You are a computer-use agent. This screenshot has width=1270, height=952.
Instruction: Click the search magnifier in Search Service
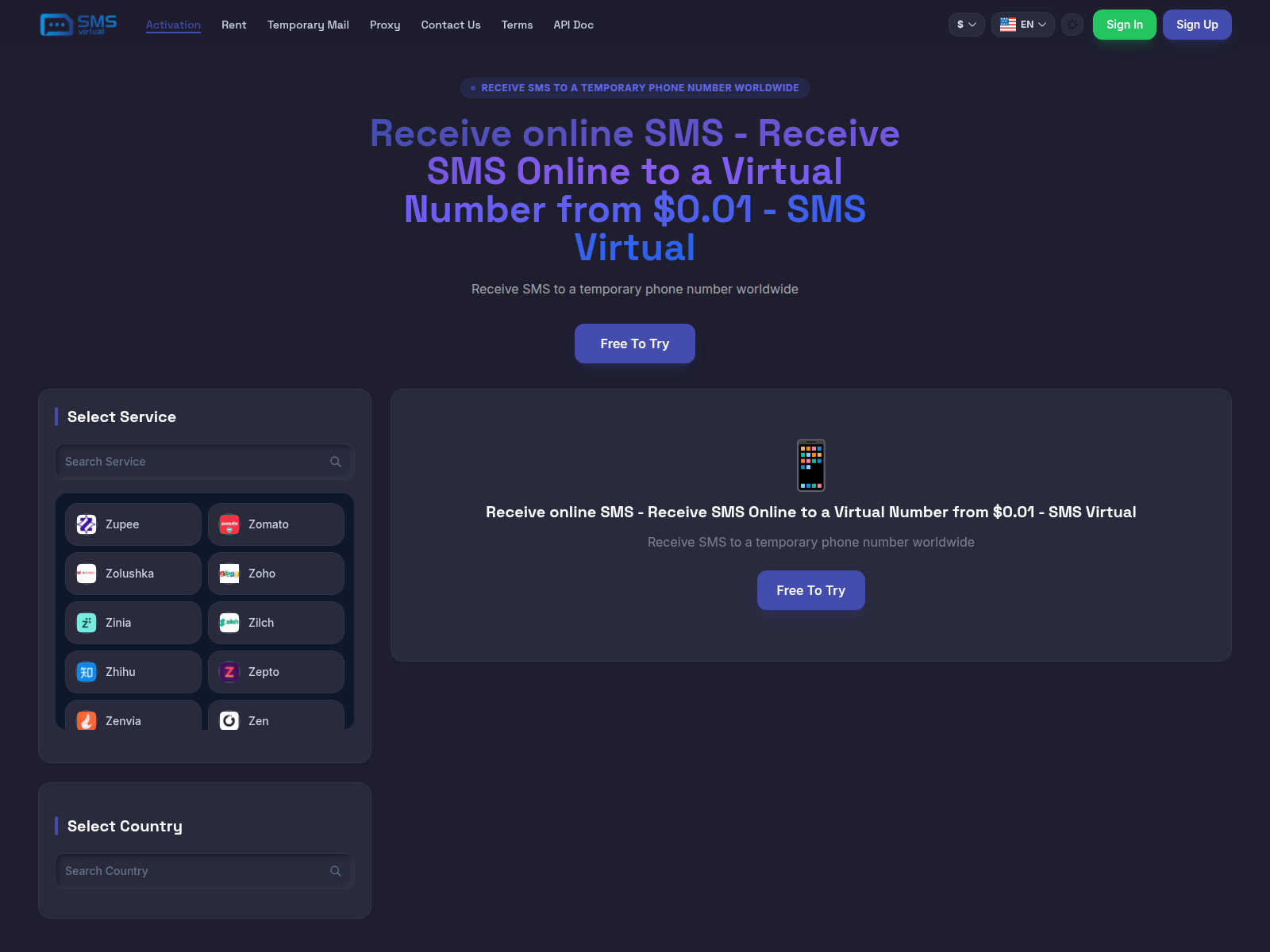(x=336, y=462)
